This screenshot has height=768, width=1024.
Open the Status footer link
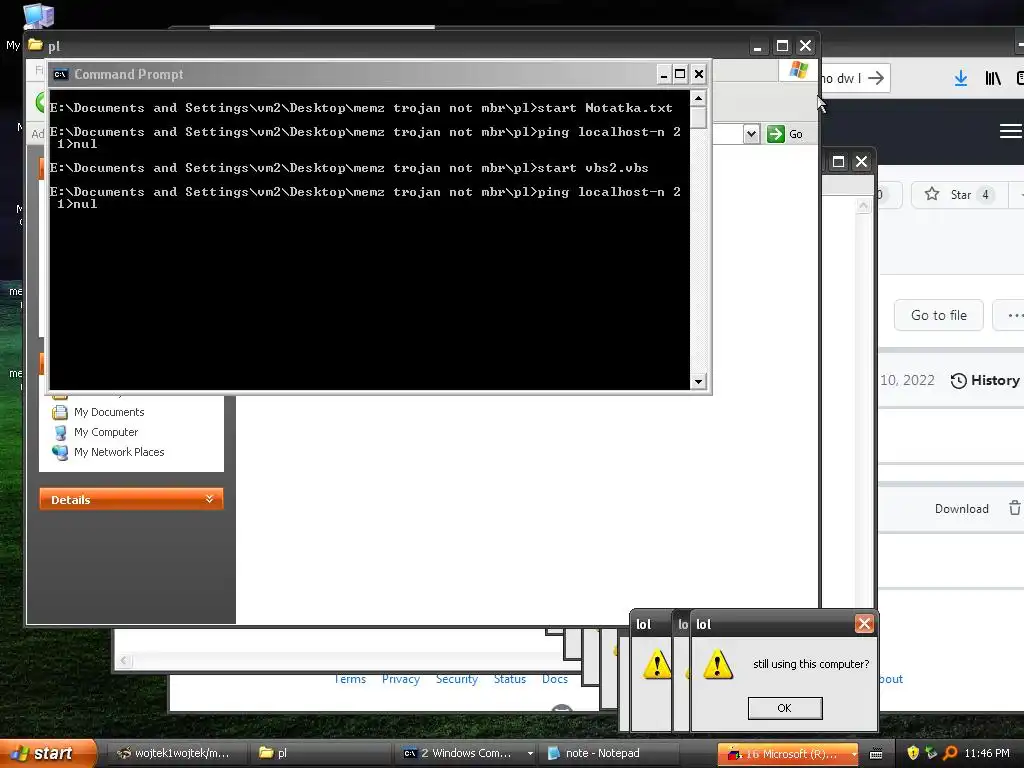pos(509,679)
